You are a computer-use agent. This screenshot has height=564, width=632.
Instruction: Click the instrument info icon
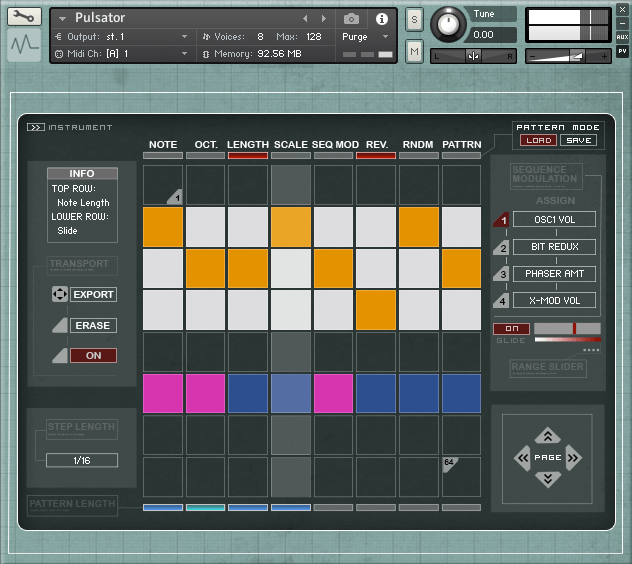[381, 19]
